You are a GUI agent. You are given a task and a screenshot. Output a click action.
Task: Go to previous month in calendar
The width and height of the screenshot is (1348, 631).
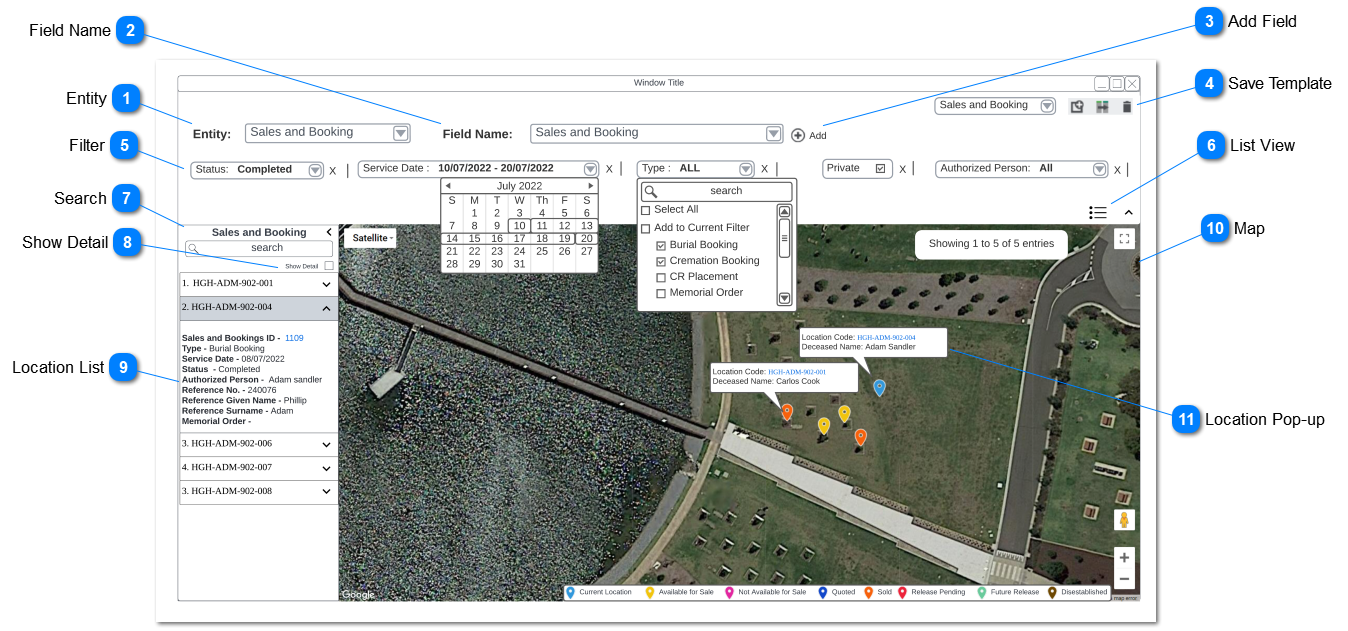click(x=448, y=186)
